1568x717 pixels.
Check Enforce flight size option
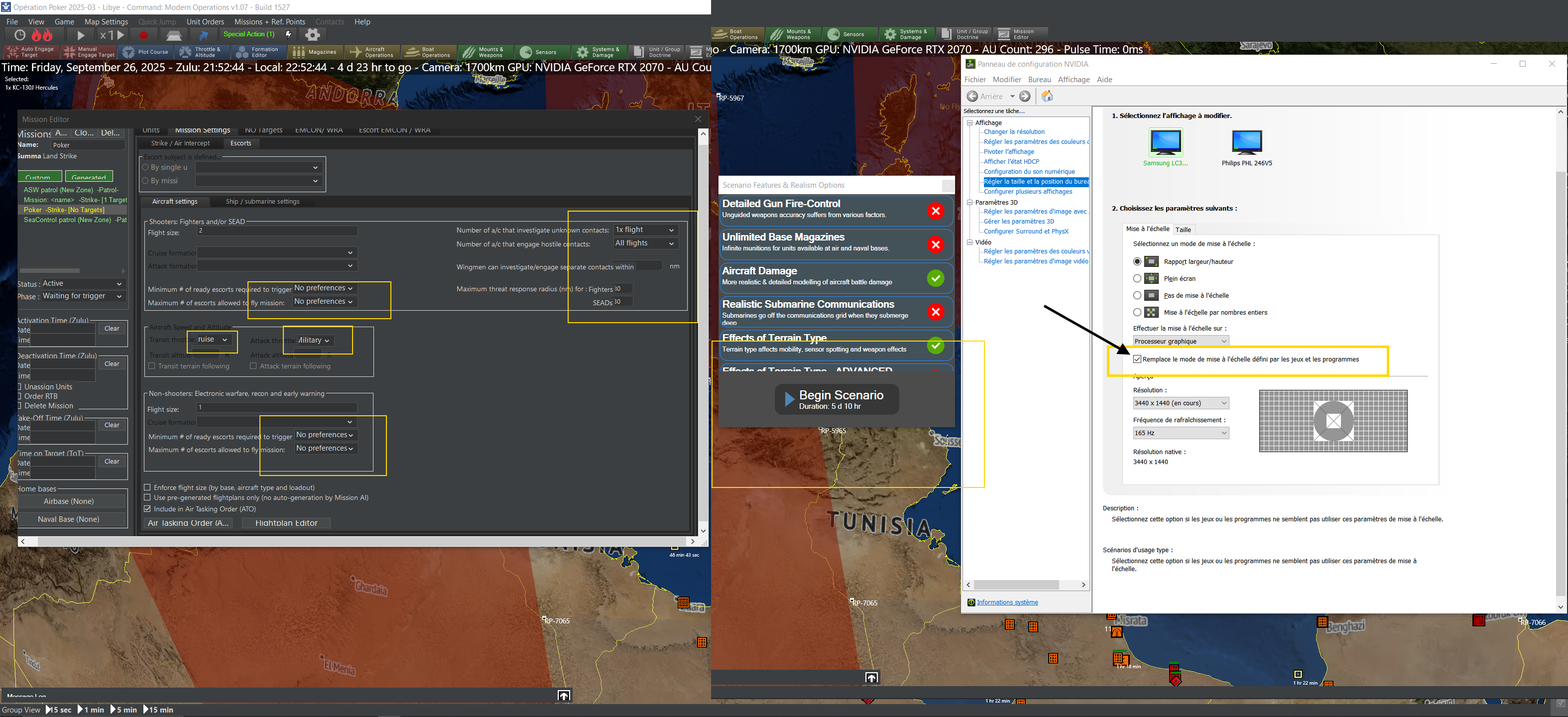[x=147, y=487]
